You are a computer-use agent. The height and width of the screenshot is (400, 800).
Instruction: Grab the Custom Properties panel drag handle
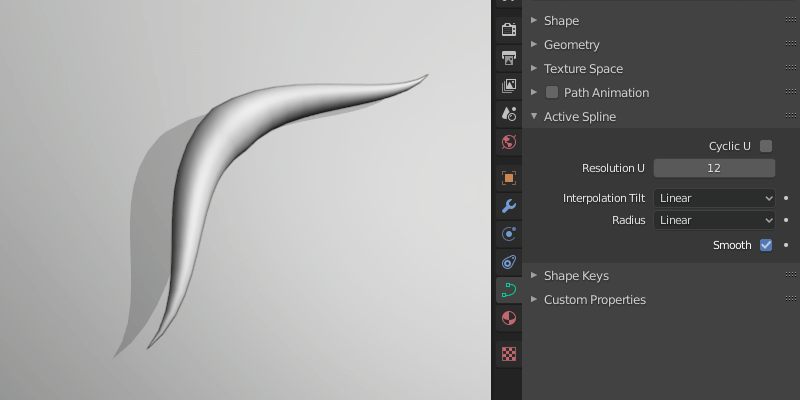(791, 299)
